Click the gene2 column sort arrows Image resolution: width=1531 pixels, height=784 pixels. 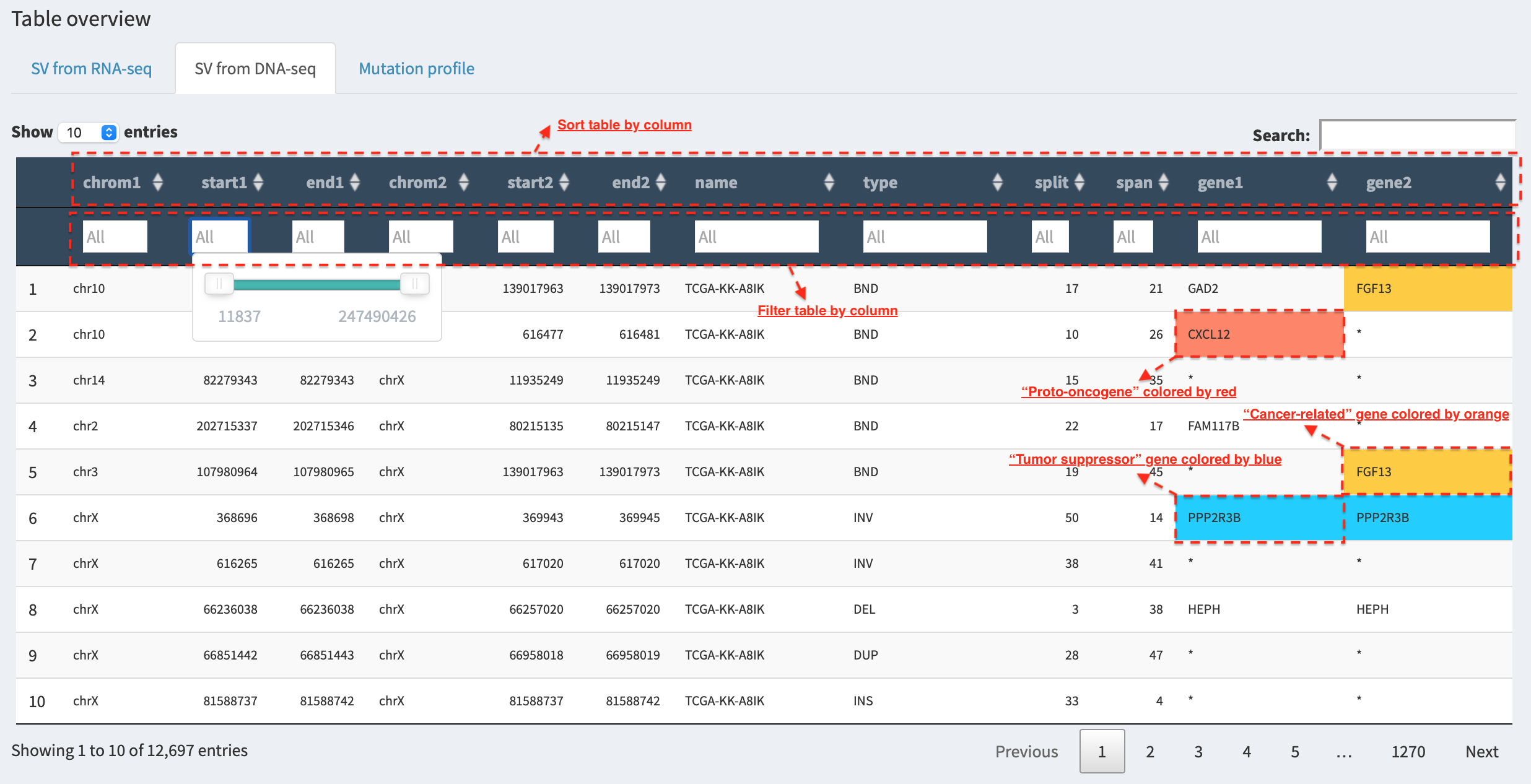click(x=1501, y=182)
